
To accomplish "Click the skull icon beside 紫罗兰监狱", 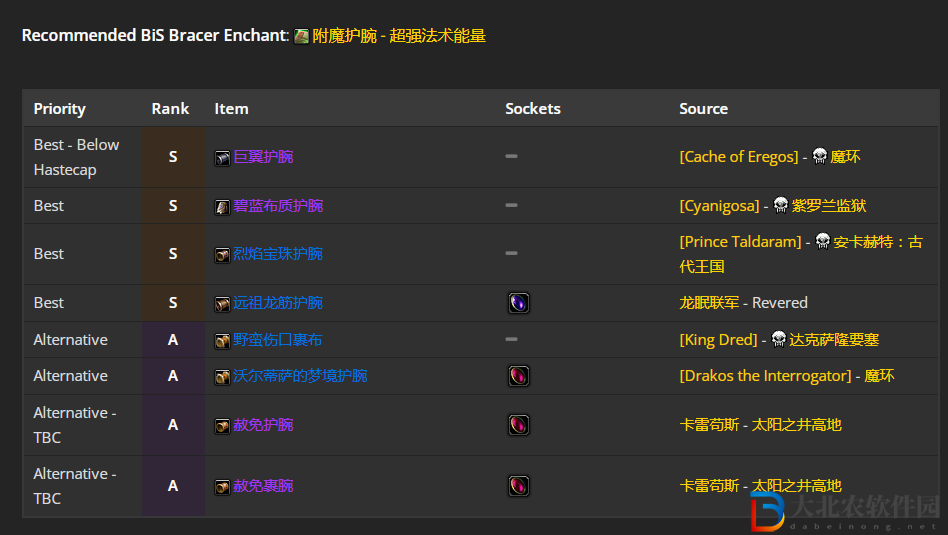I will click(x=781, y=206).
